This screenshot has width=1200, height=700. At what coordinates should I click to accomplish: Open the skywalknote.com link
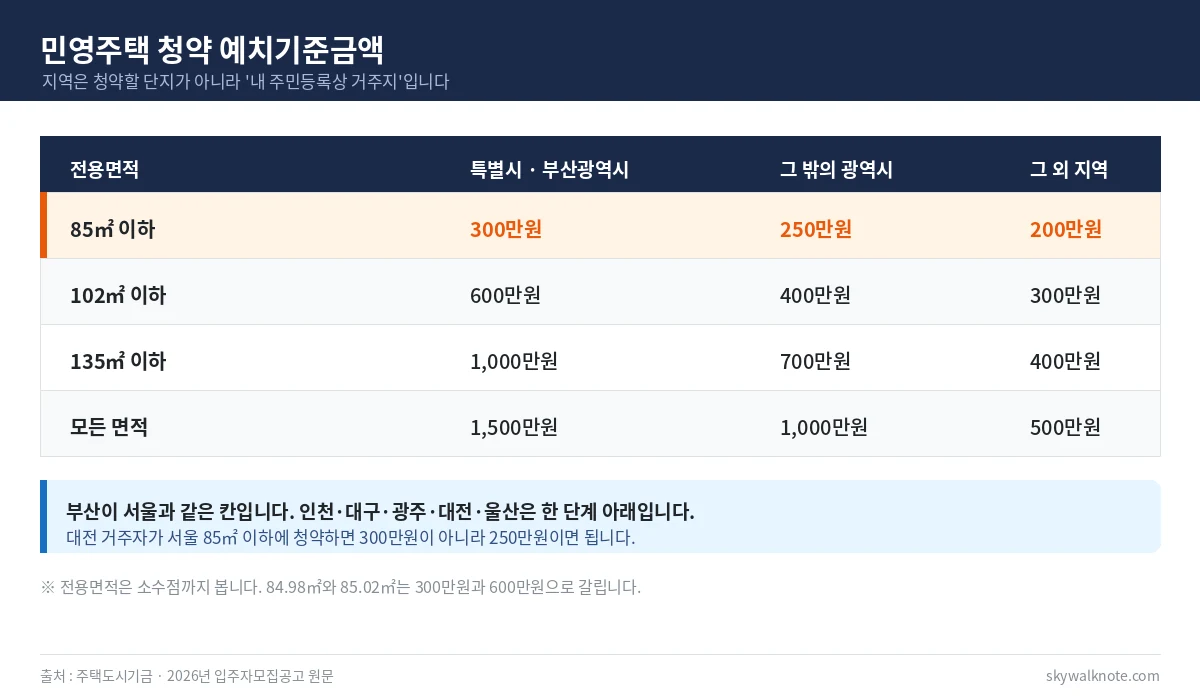tap(1103, 676)
